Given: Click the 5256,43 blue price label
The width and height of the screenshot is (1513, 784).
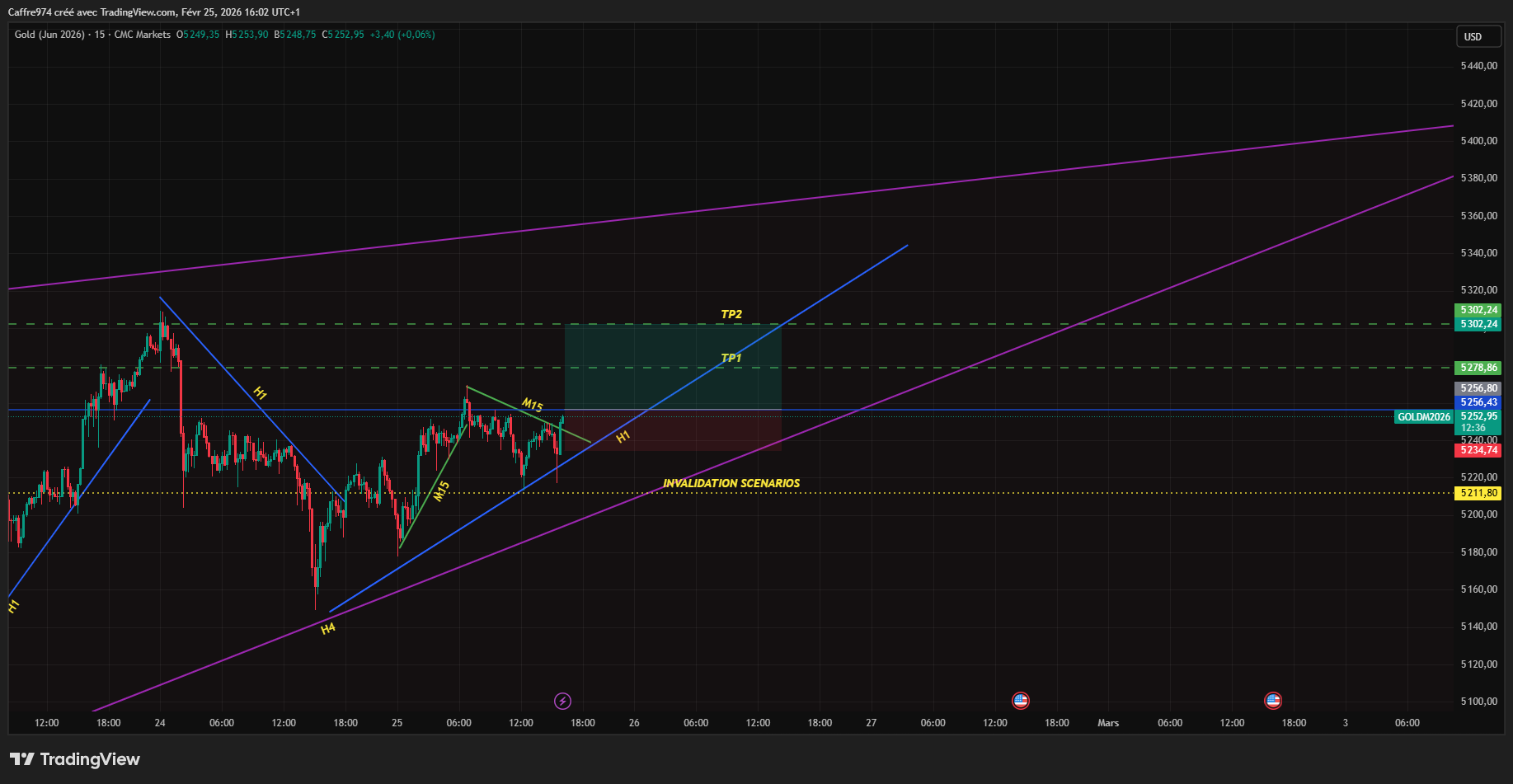Looking at the screenshot, I should click(x=1478, y=402).
